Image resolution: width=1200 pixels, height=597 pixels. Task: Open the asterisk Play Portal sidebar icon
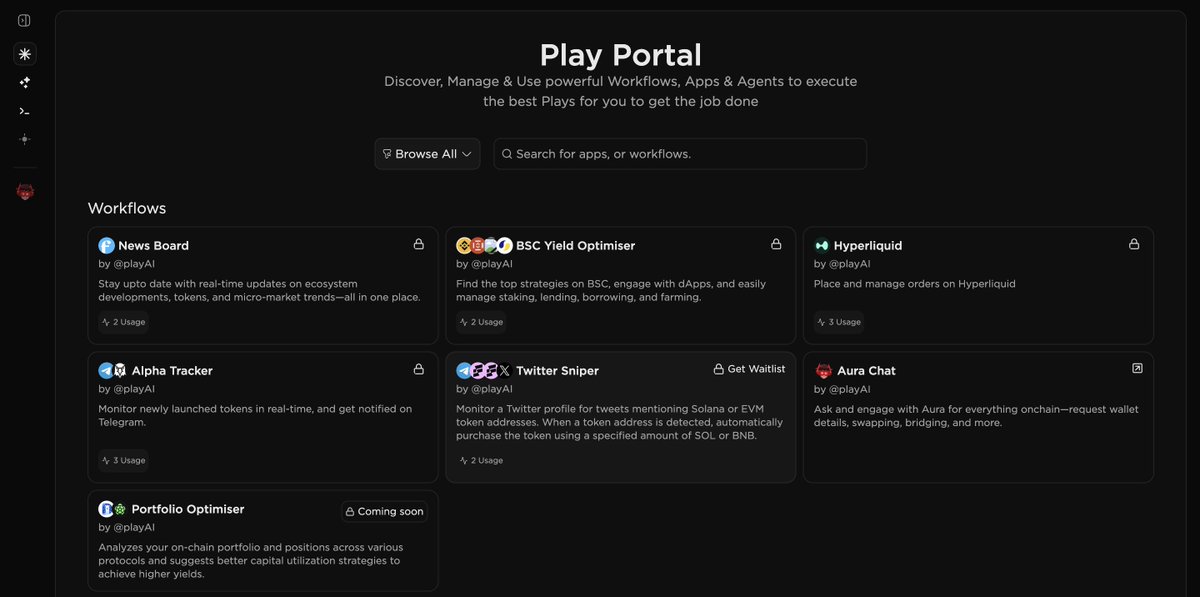point(24,54)
